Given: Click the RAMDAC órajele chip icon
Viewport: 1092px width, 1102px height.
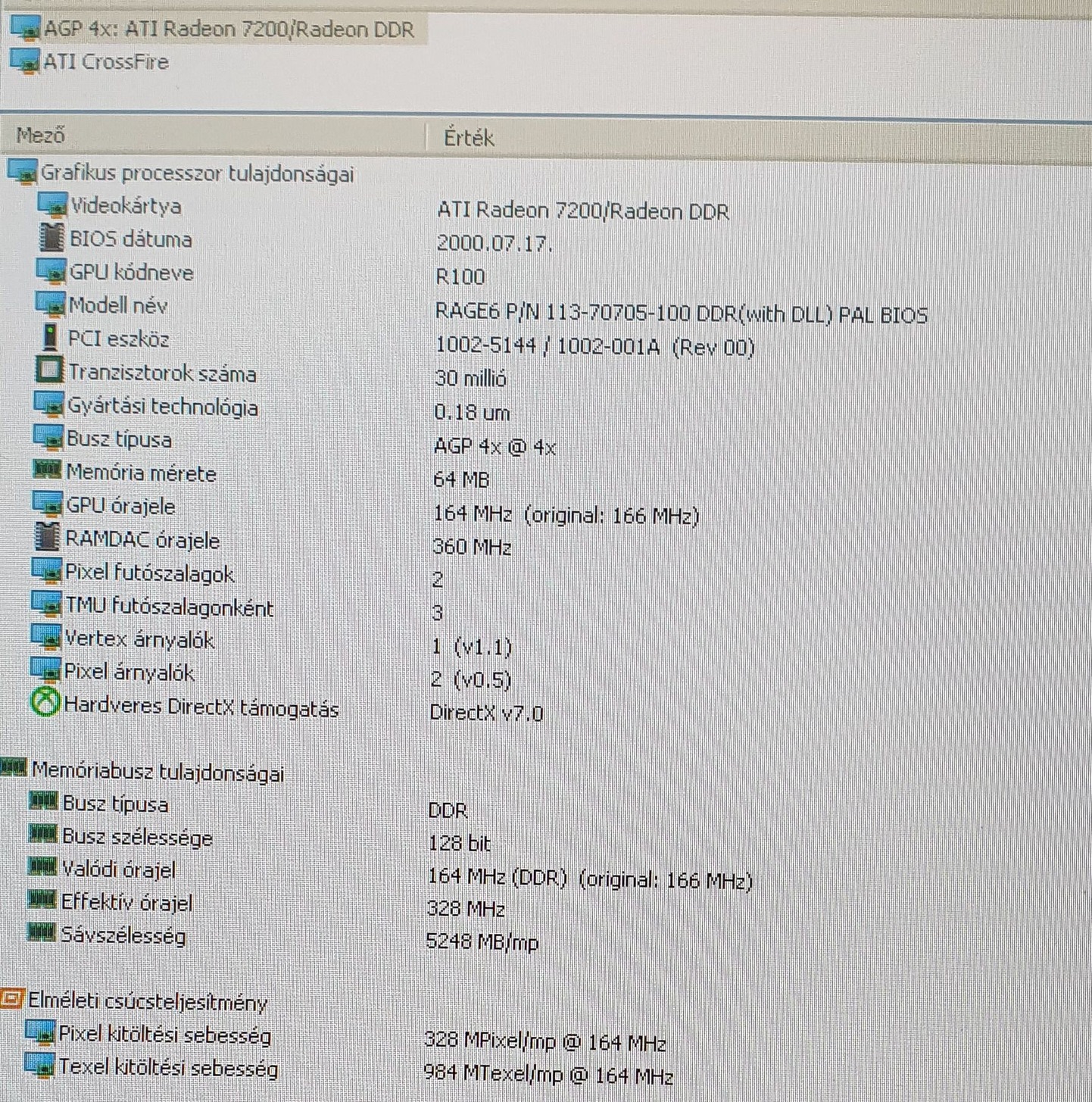Looking at the screenshot, I should tap(47, 537).
